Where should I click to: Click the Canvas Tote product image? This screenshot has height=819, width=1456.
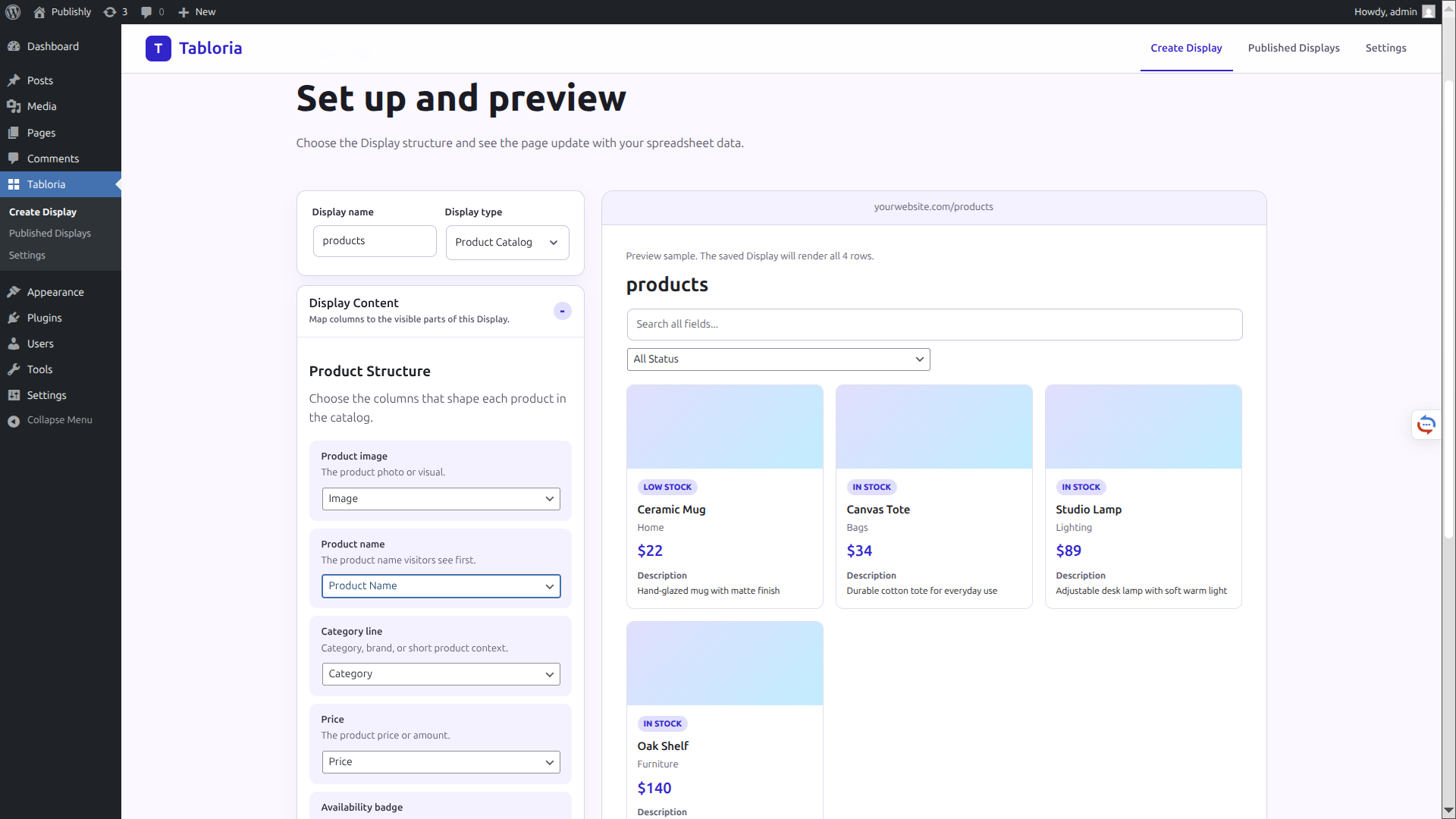(934, 427)
